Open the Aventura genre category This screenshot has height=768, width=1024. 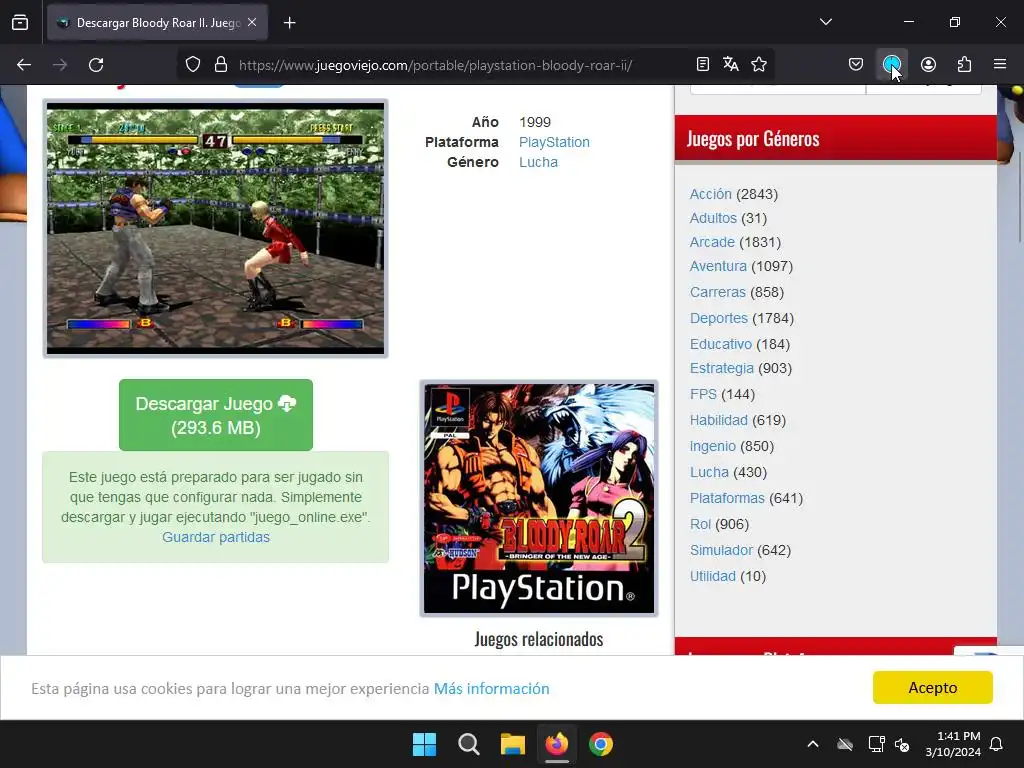pyautogui.click(x=718, y=266)
